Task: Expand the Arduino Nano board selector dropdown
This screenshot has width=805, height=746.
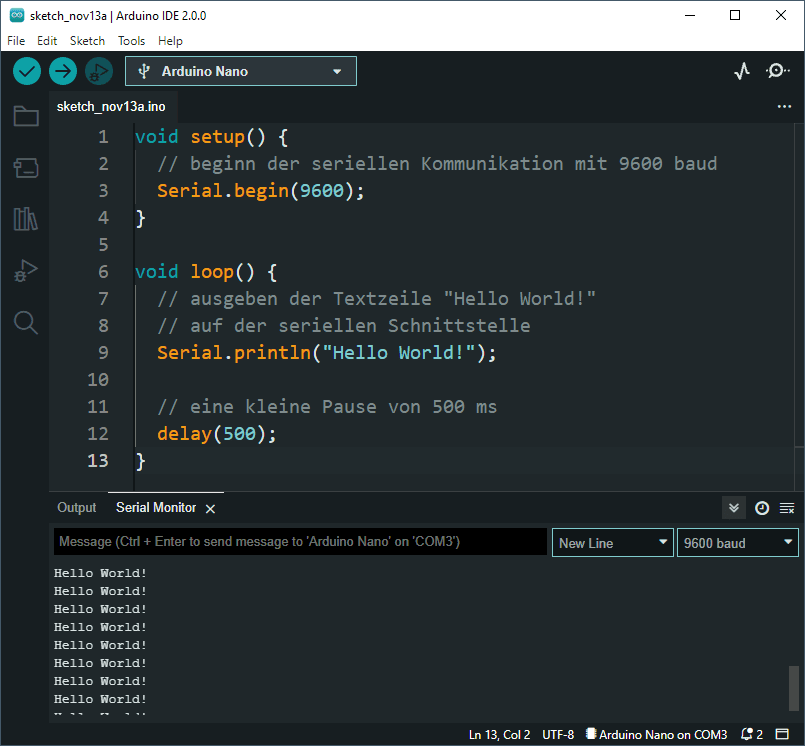Action: pos(240,71)
